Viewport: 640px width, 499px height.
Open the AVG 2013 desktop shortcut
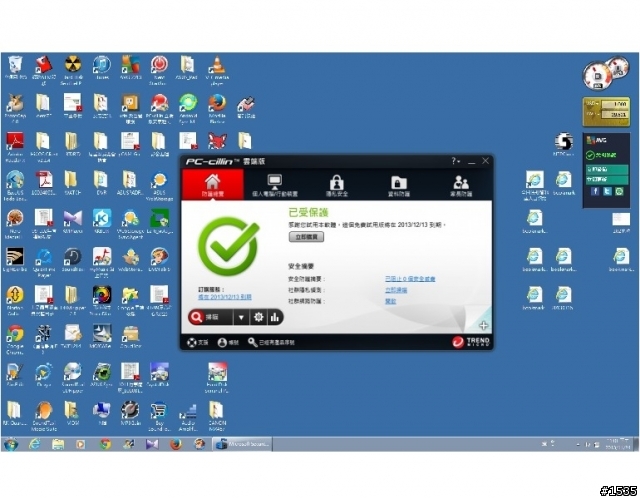click(131, 68)
